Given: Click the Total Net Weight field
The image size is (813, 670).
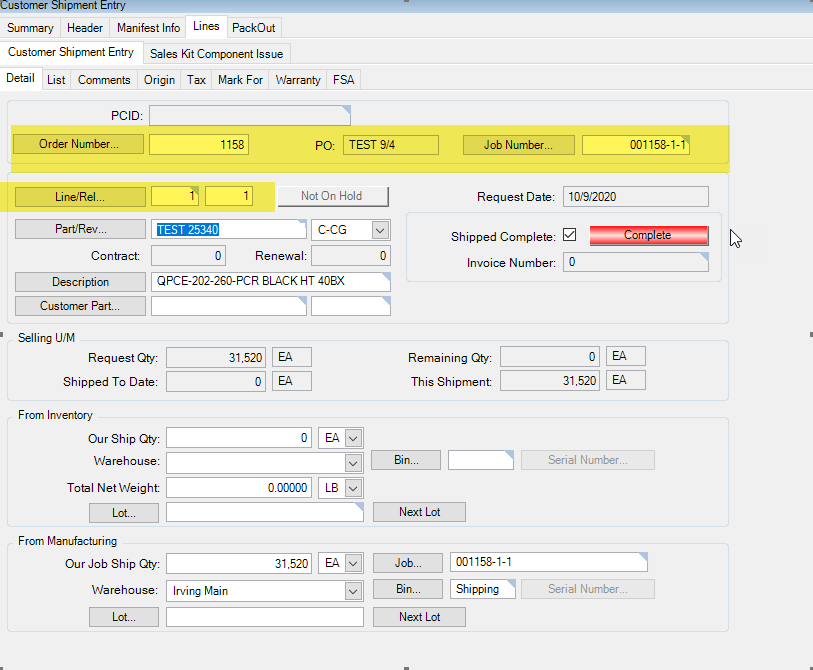Looking at the screenshot, I should tap(239, 488).
